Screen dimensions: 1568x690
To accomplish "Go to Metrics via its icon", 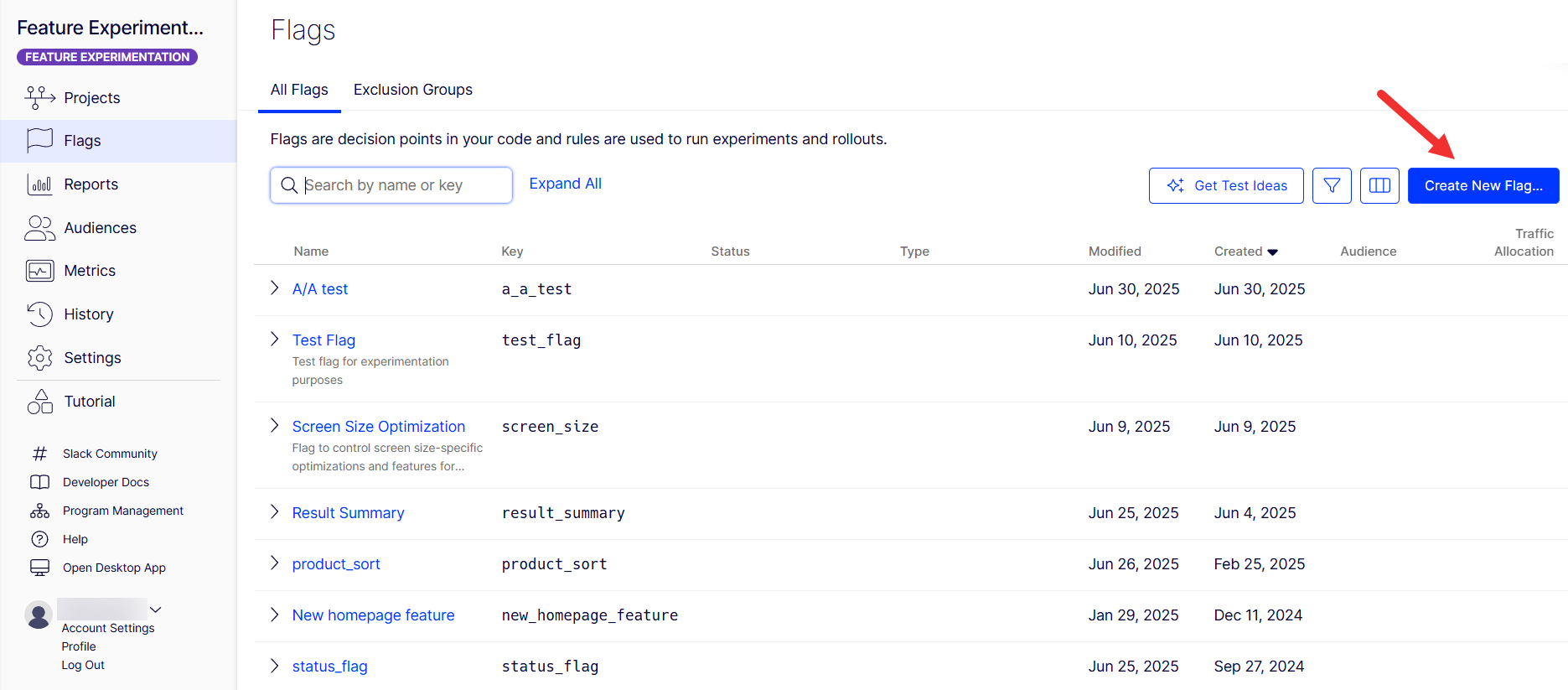I will [x=39, y=271].
